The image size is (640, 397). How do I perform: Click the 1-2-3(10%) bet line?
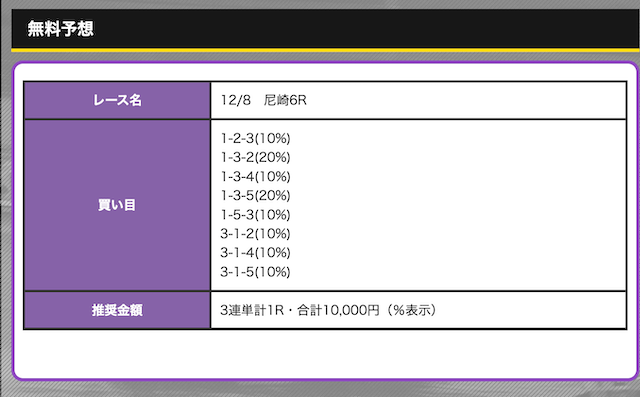click(256, 138)
